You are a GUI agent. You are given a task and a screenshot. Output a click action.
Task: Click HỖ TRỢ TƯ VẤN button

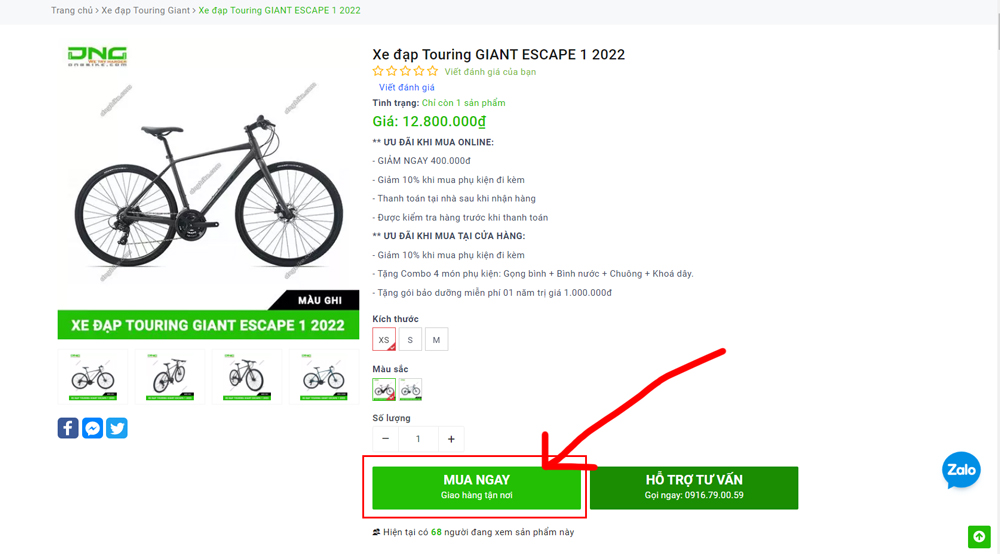[694, 487]
